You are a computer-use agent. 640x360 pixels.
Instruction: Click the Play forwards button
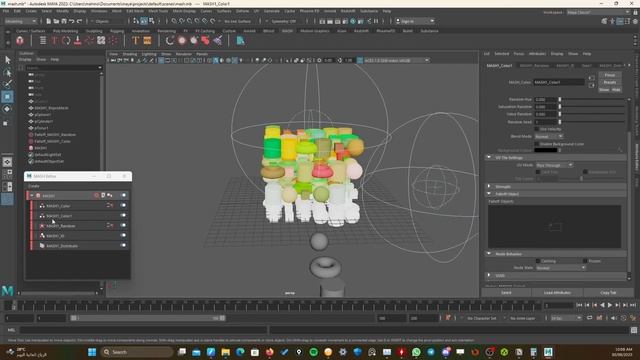pyautogui.click(x=610, y=305)
